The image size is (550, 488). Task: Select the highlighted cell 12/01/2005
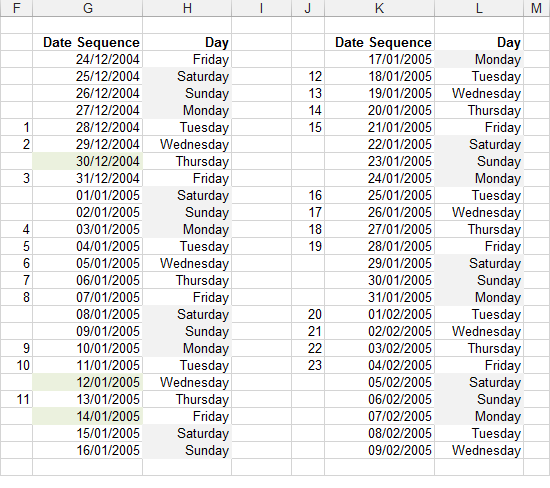[87, 382]
